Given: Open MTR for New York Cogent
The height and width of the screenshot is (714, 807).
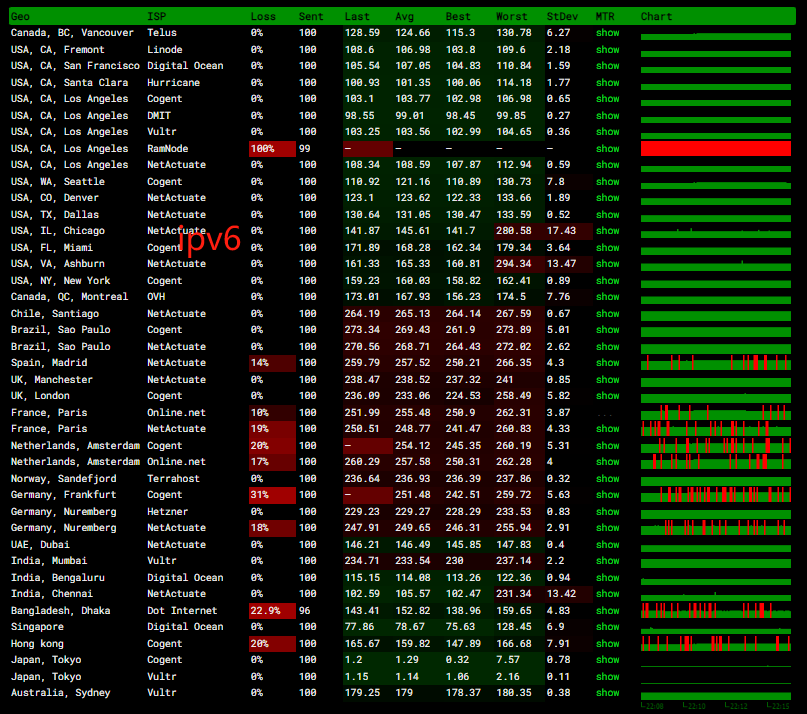Looking at the screenshot, I should click(x=607, y=281).
